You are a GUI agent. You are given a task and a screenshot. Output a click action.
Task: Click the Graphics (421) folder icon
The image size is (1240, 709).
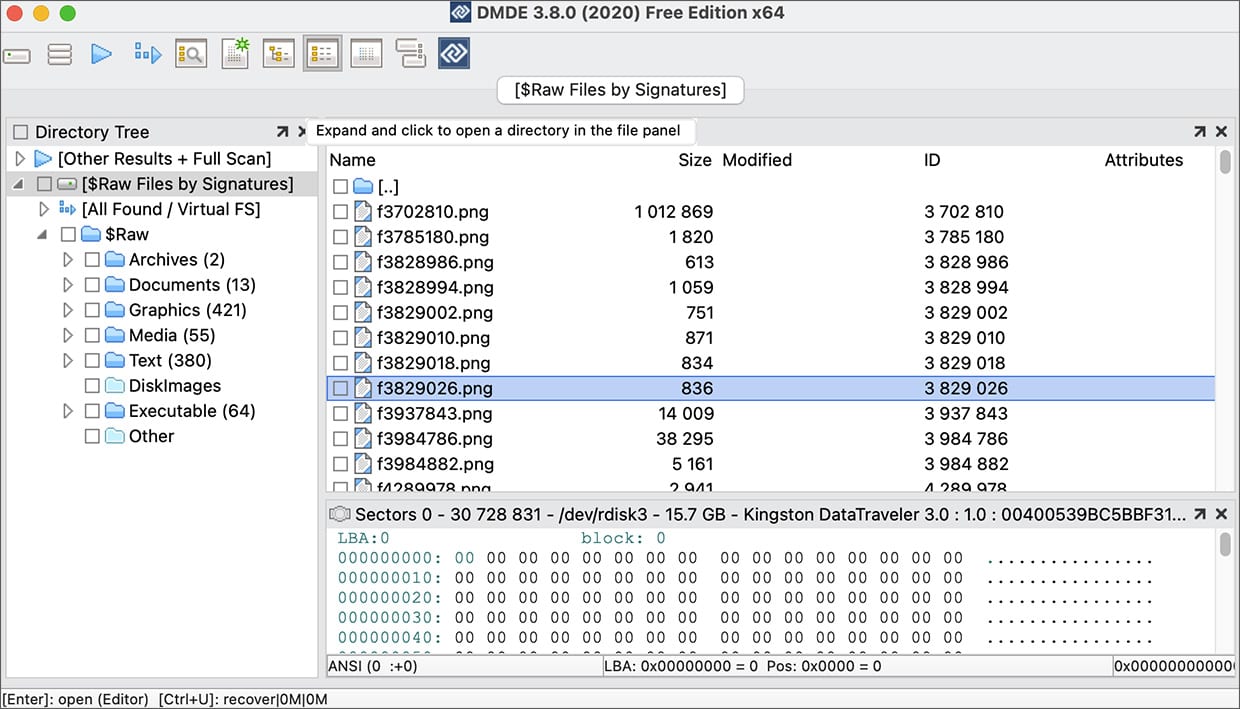[x=115, y=310]
